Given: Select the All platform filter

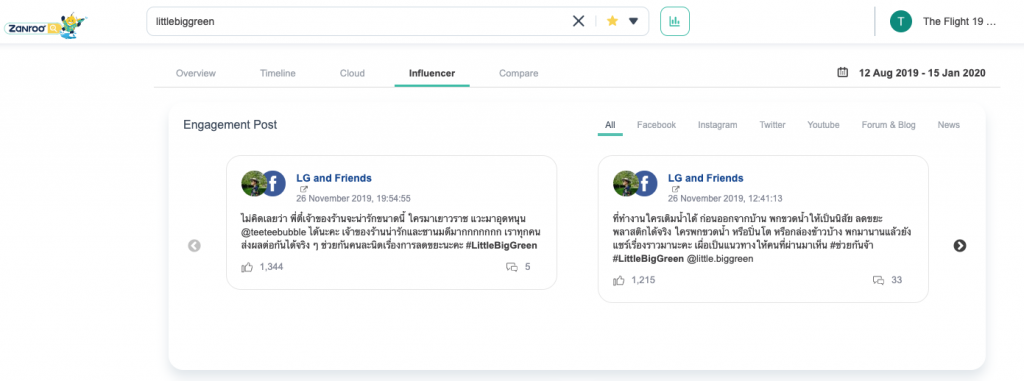Looking at the screenshot, I should pyautogui.click(x=610, y=125).
